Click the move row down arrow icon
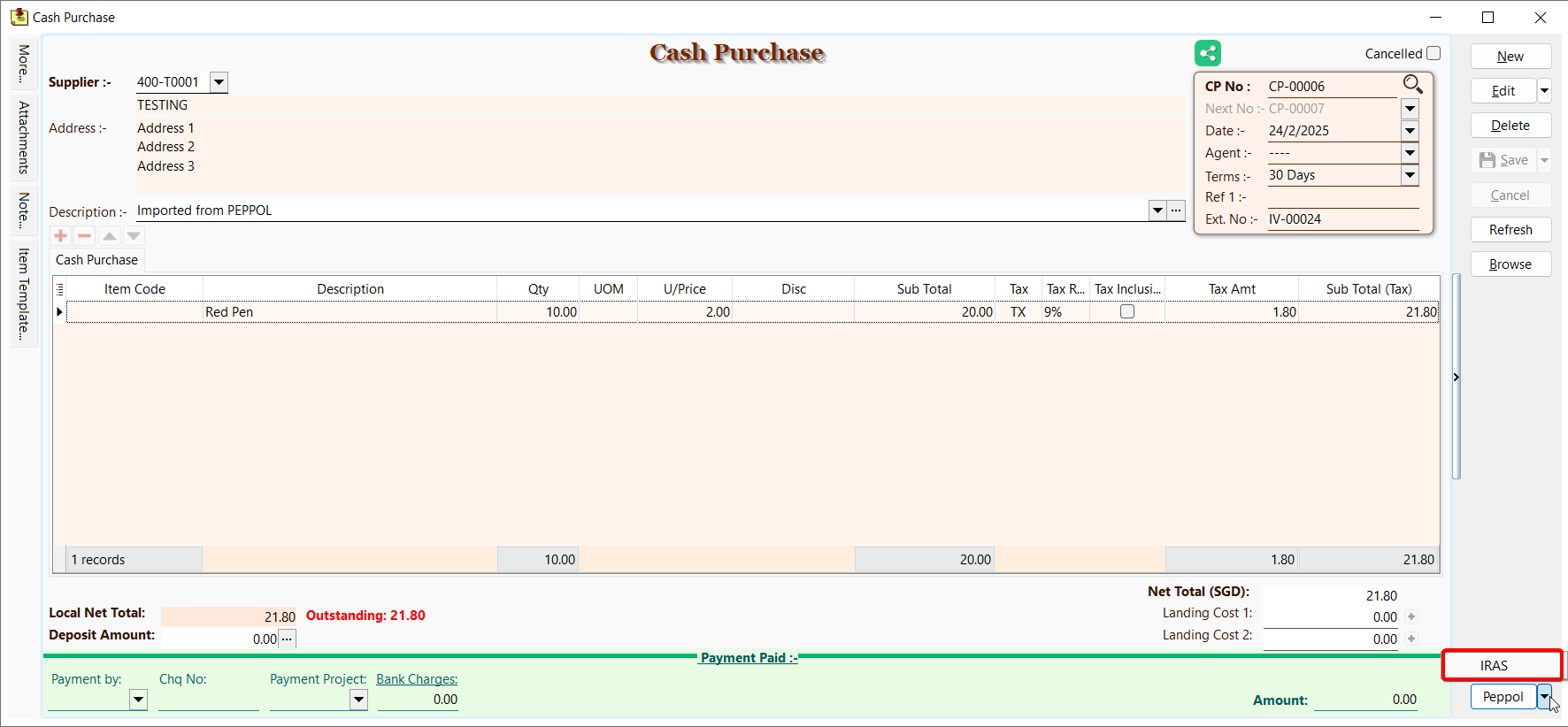This screenshot has height=727, width=1568. pyautogui.click(x=134, y=236)
